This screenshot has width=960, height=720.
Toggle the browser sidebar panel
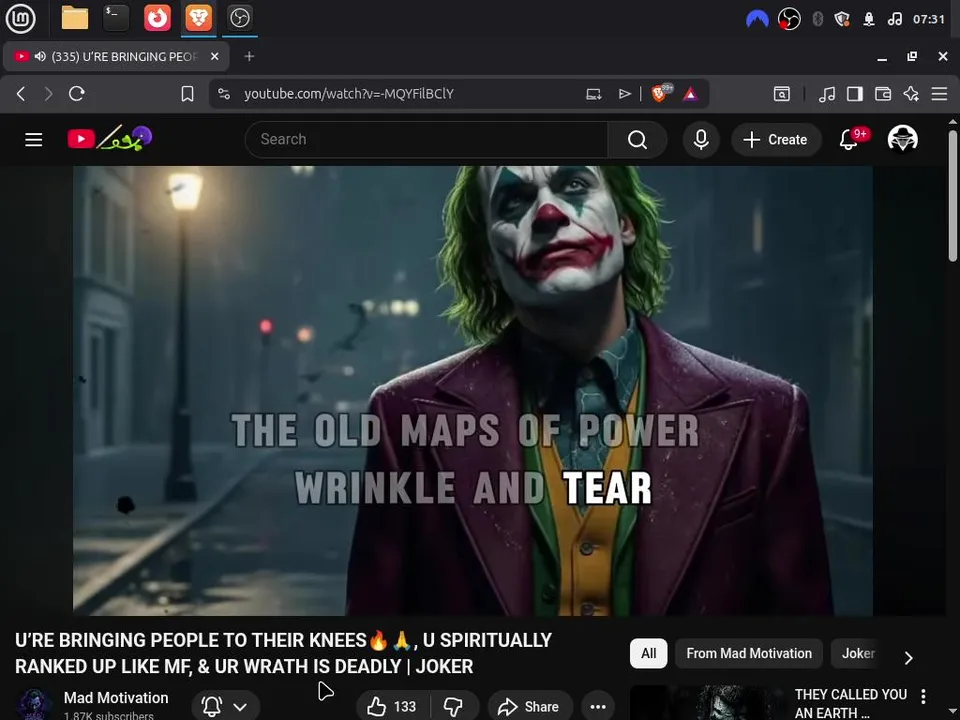click(855, 94)
